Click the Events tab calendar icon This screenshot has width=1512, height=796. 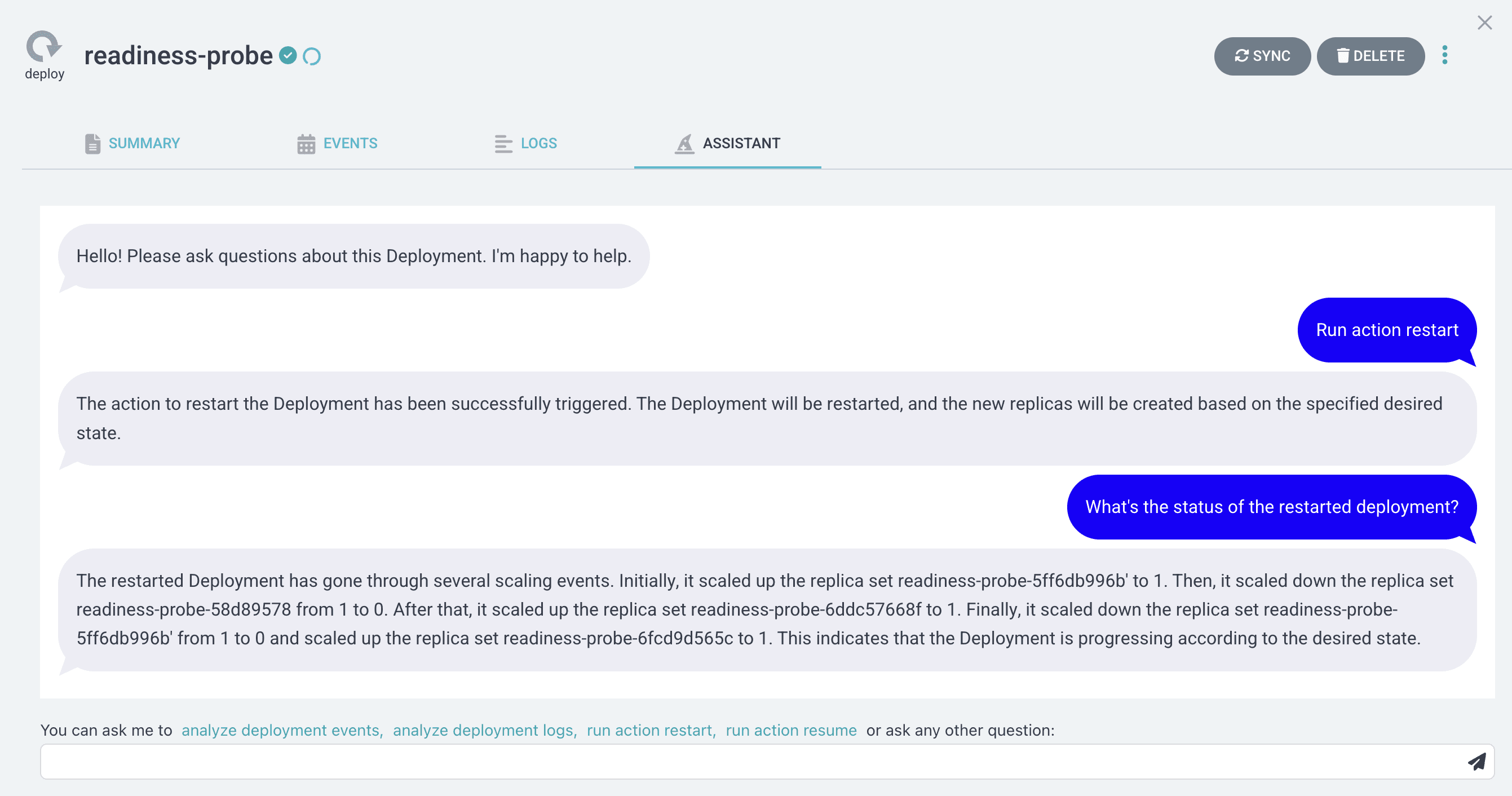[x=306, y=143]
